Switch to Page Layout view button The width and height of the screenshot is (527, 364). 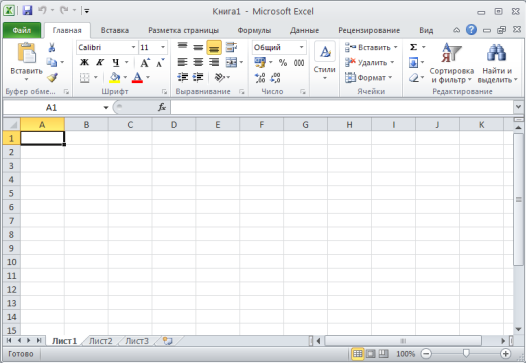[371, 354]
